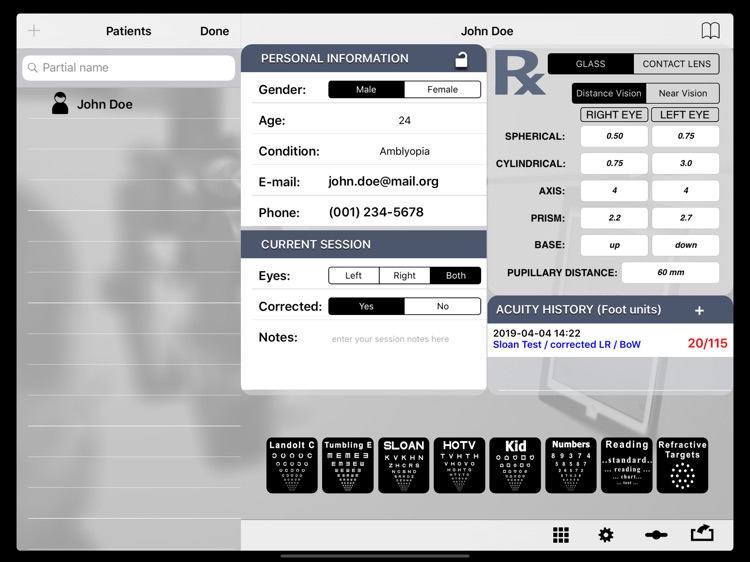
Task: Select Near Vision tab
Action: [x=683, y=93]
